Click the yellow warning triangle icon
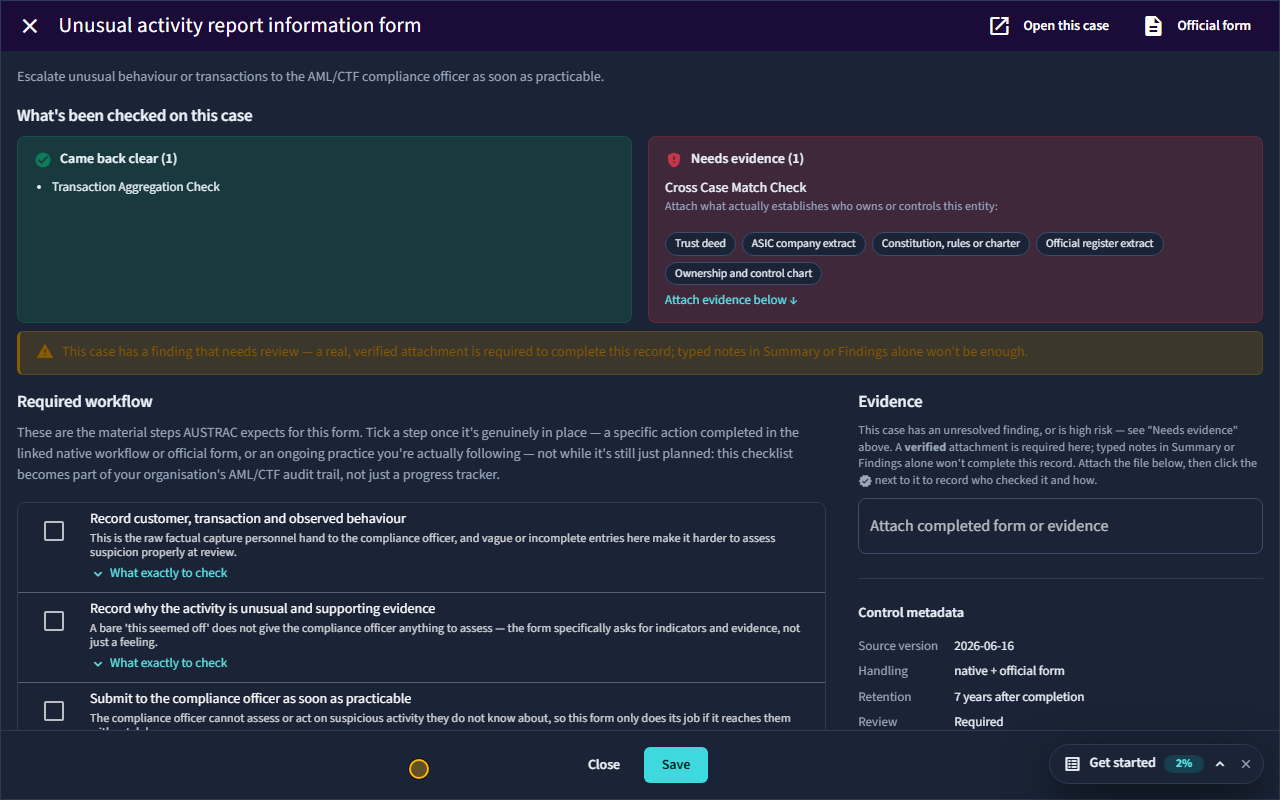 (x=45, y=352)
